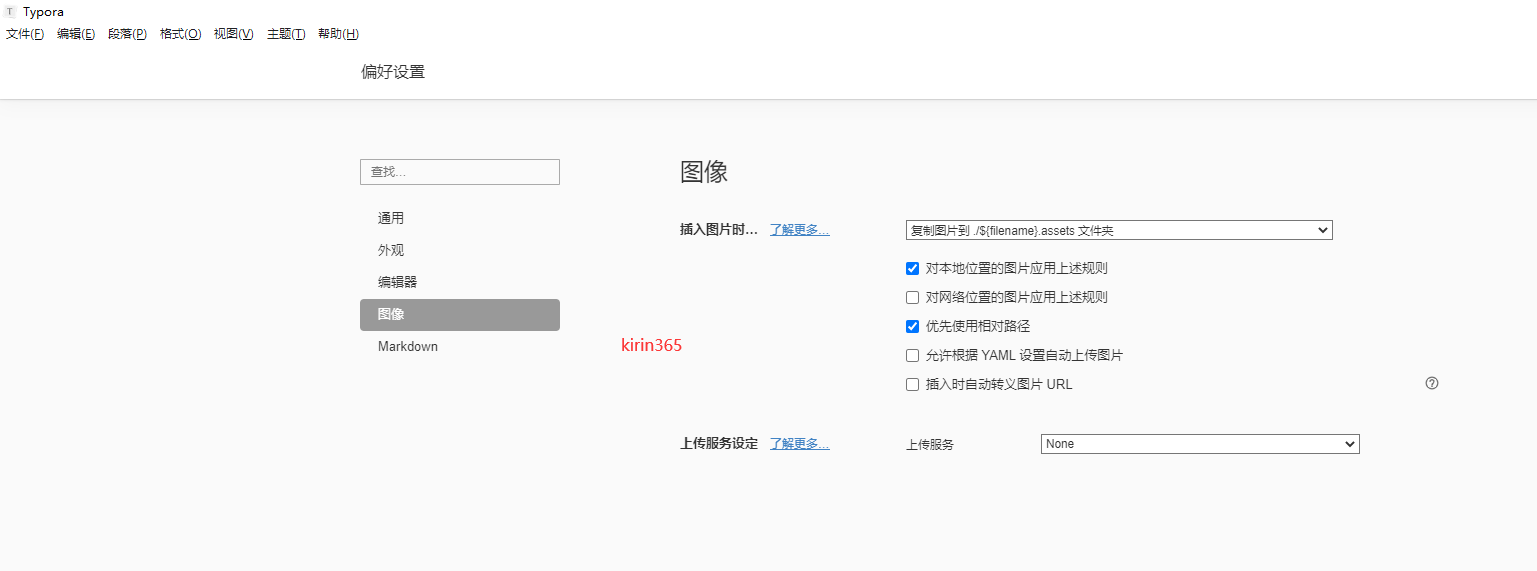Open the 格式(O) menu

[x=180, y=34]
